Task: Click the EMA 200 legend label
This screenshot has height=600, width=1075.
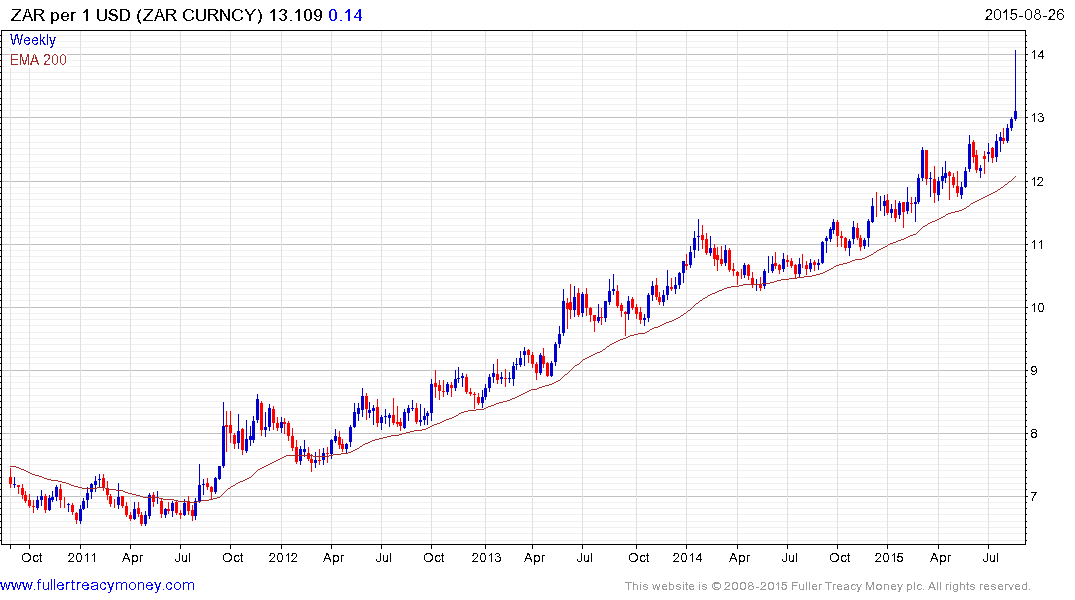Action: pyautogui.click(x=38, y=60)
